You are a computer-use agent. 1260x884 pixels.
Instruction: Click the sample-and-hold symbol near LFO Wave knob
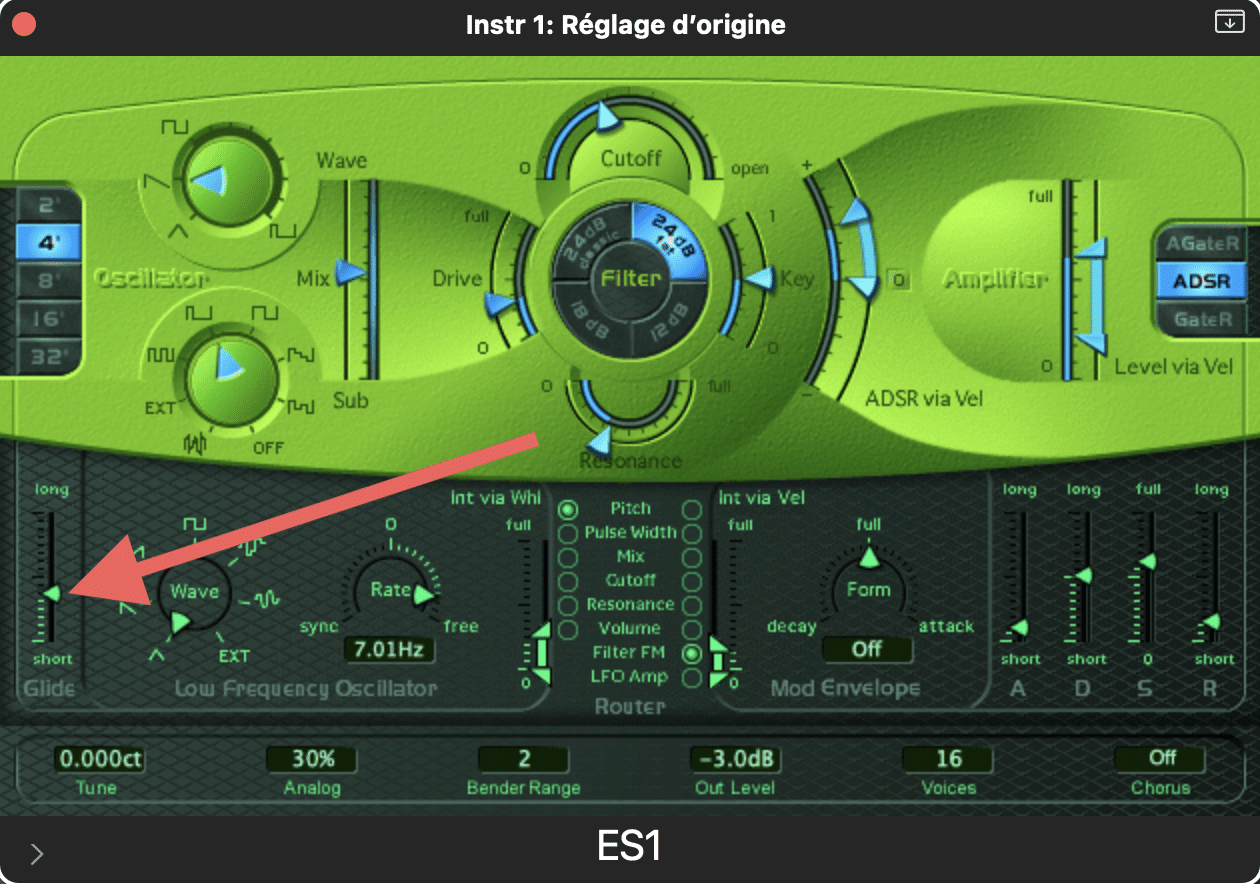tap(250, 545)
